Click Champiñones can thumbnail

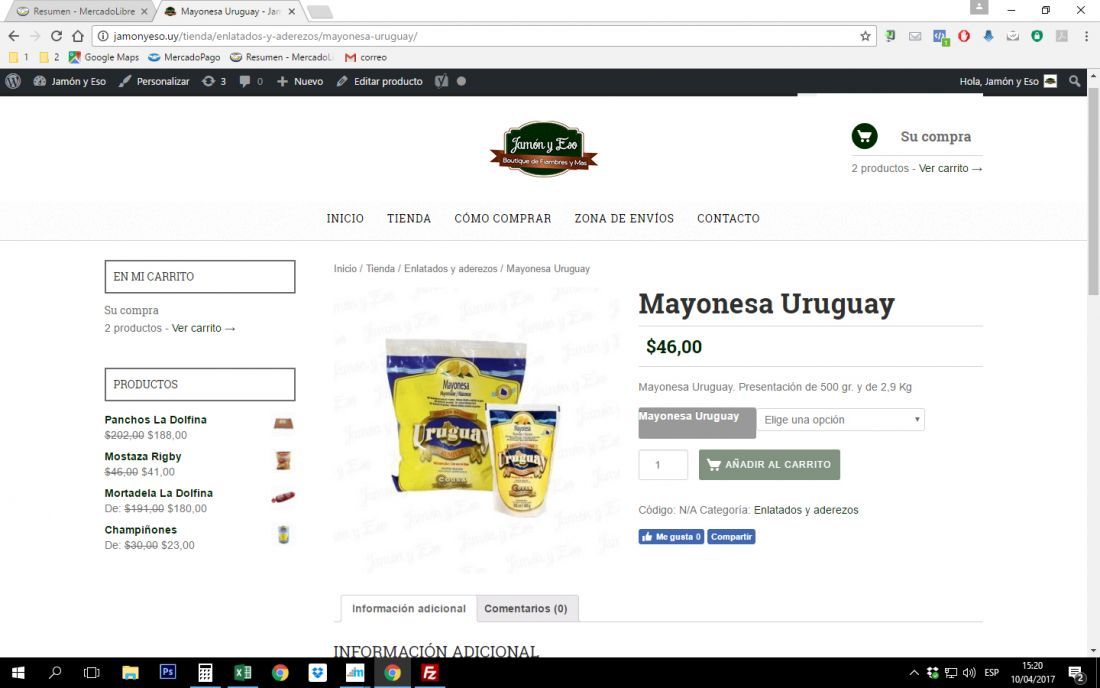283,534
